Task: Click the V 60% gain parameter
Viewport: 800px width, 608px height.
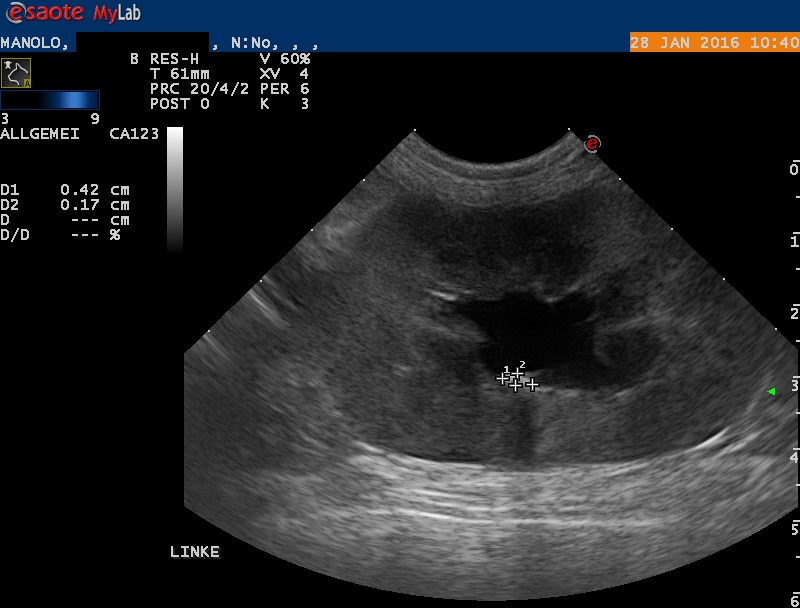Action: [x=283, y=58]
